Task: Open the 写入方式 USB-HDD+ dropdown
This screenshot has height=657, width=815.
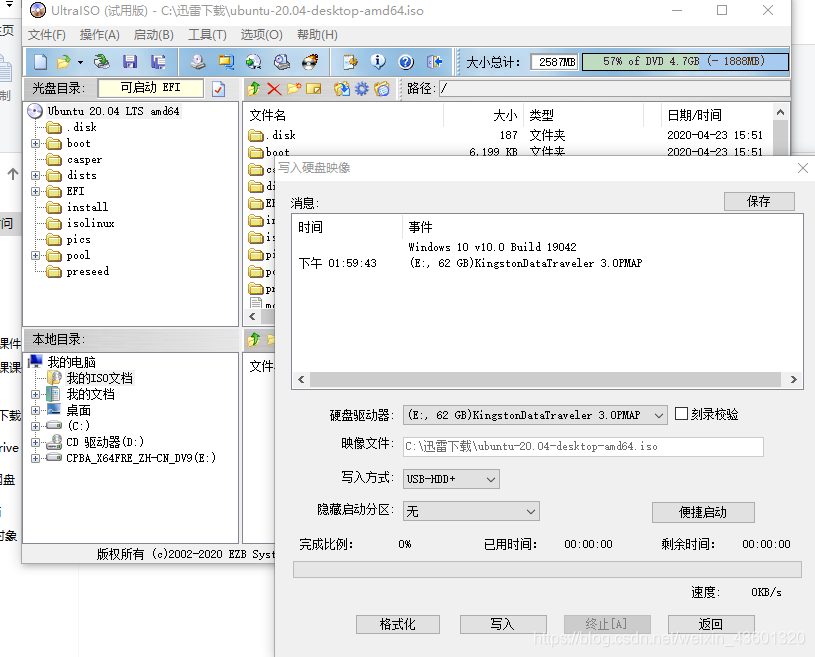Action: pyautogui.click(x=491, y=479)
